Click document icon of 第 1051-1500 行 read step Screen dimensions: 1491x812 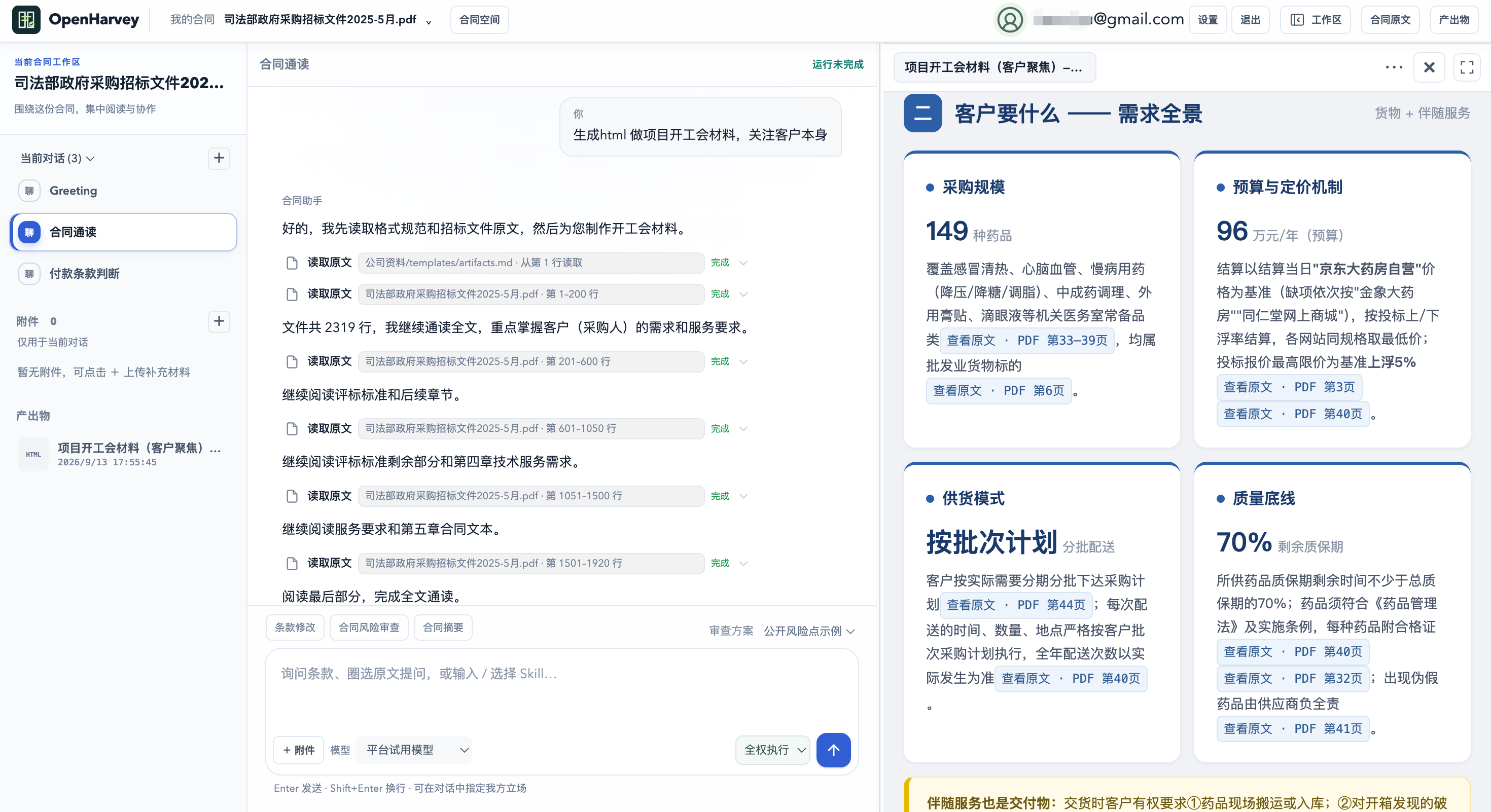tap(292, 496)
